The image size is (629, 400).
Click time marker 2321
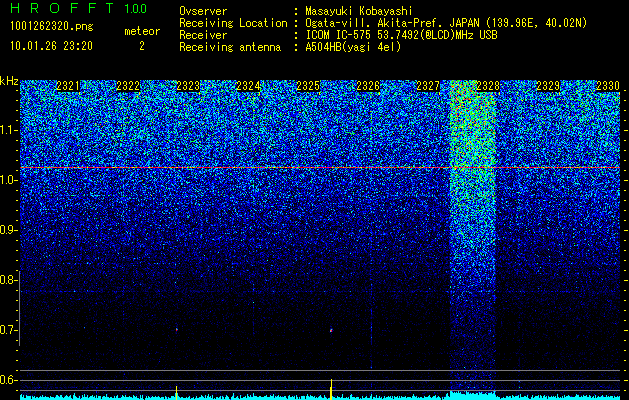68,86
